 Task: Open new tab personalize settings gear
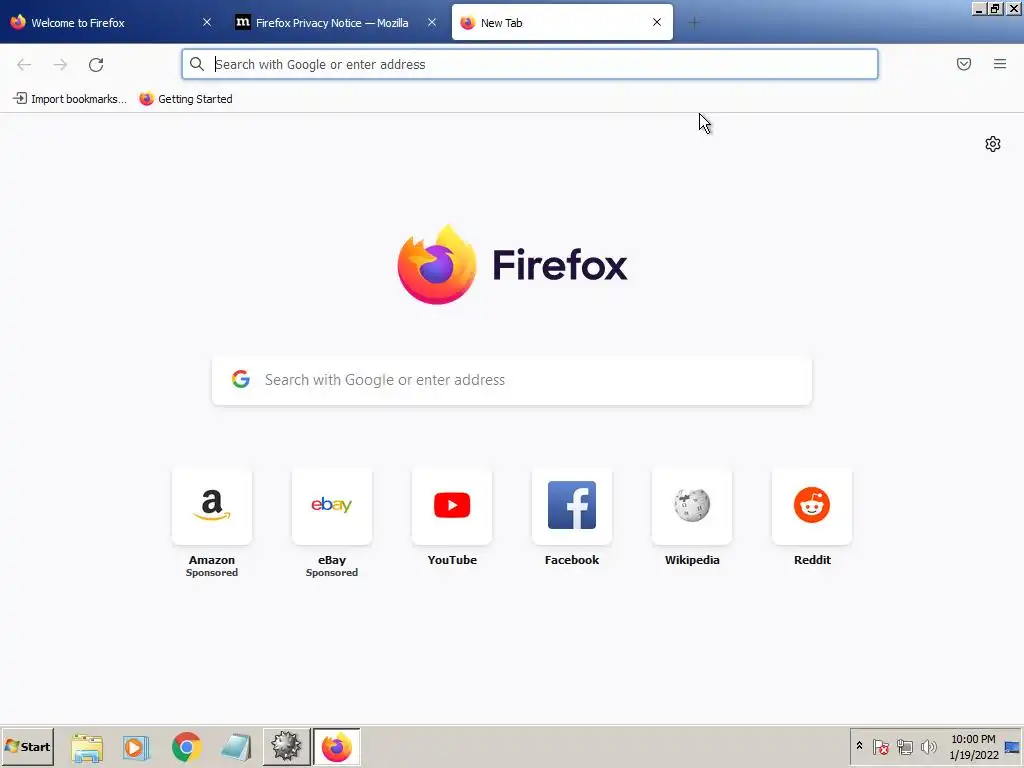point(993,144)
